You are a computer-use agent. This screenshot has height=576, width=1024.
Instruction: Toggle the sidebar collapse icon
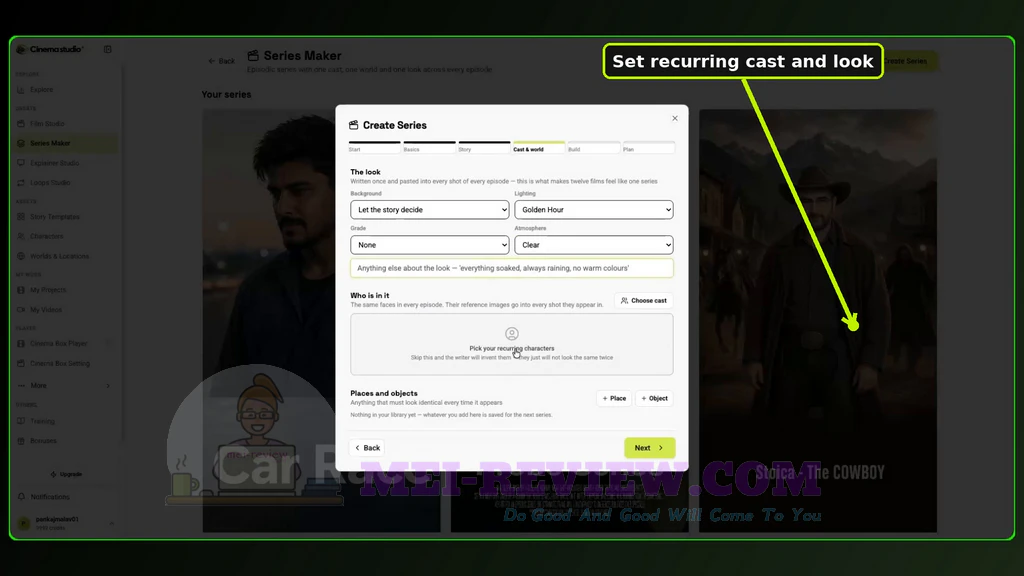point(108,49)
